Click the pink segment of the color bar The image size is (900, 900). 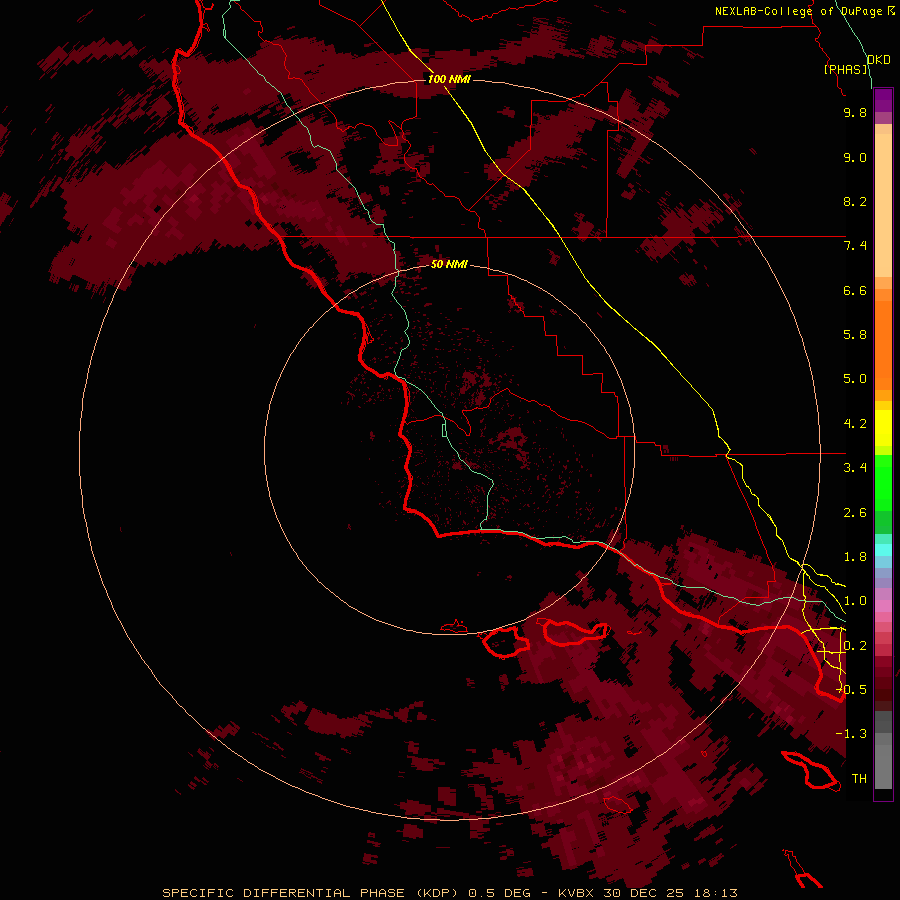(x=883, y=606)
